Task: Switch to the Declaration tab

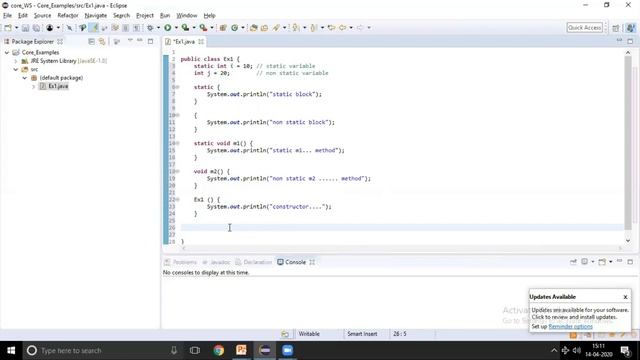Action: point(253,262)
